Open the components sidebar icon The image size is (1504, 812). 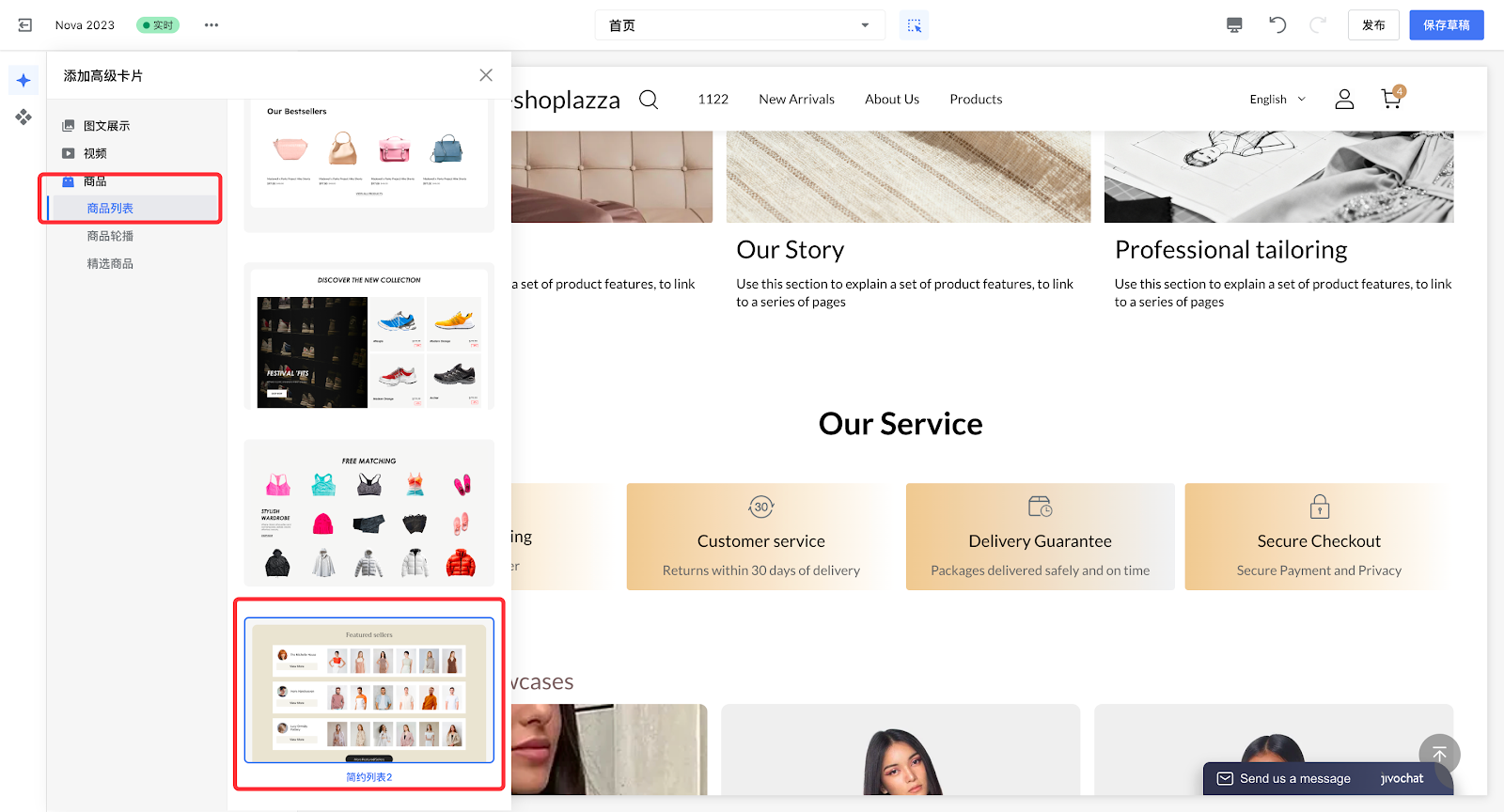tap(23, 117)
